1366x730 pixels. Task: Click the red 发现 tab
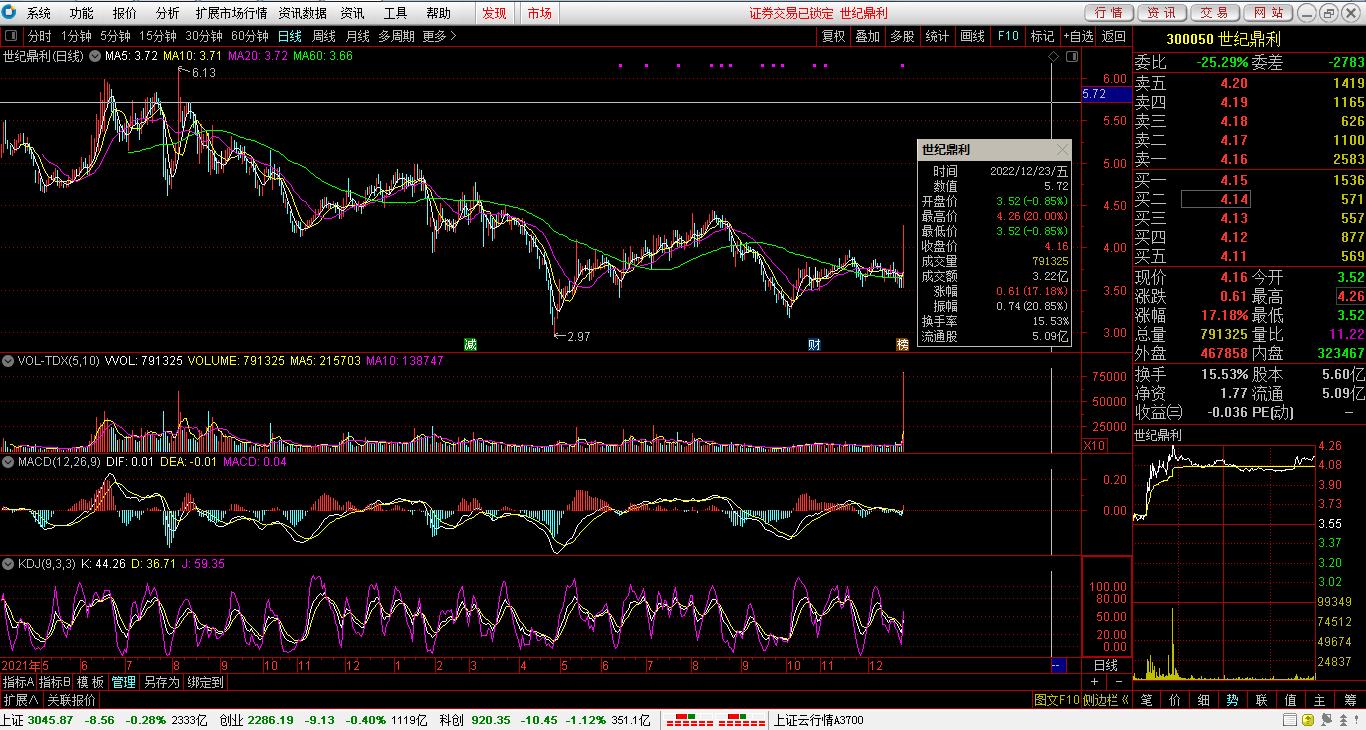(494, 13)
